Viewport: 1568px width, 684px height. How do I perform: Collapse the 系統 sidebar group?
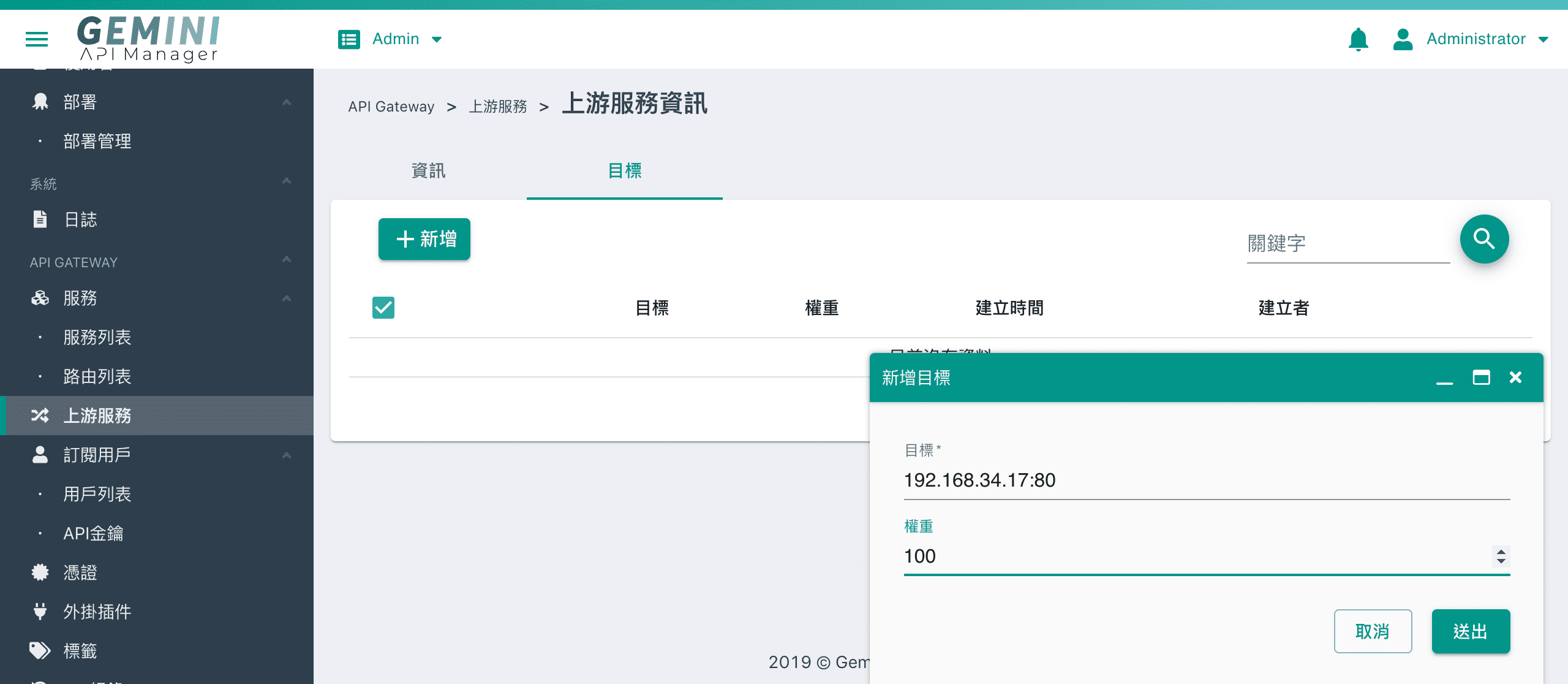(287, 181)
